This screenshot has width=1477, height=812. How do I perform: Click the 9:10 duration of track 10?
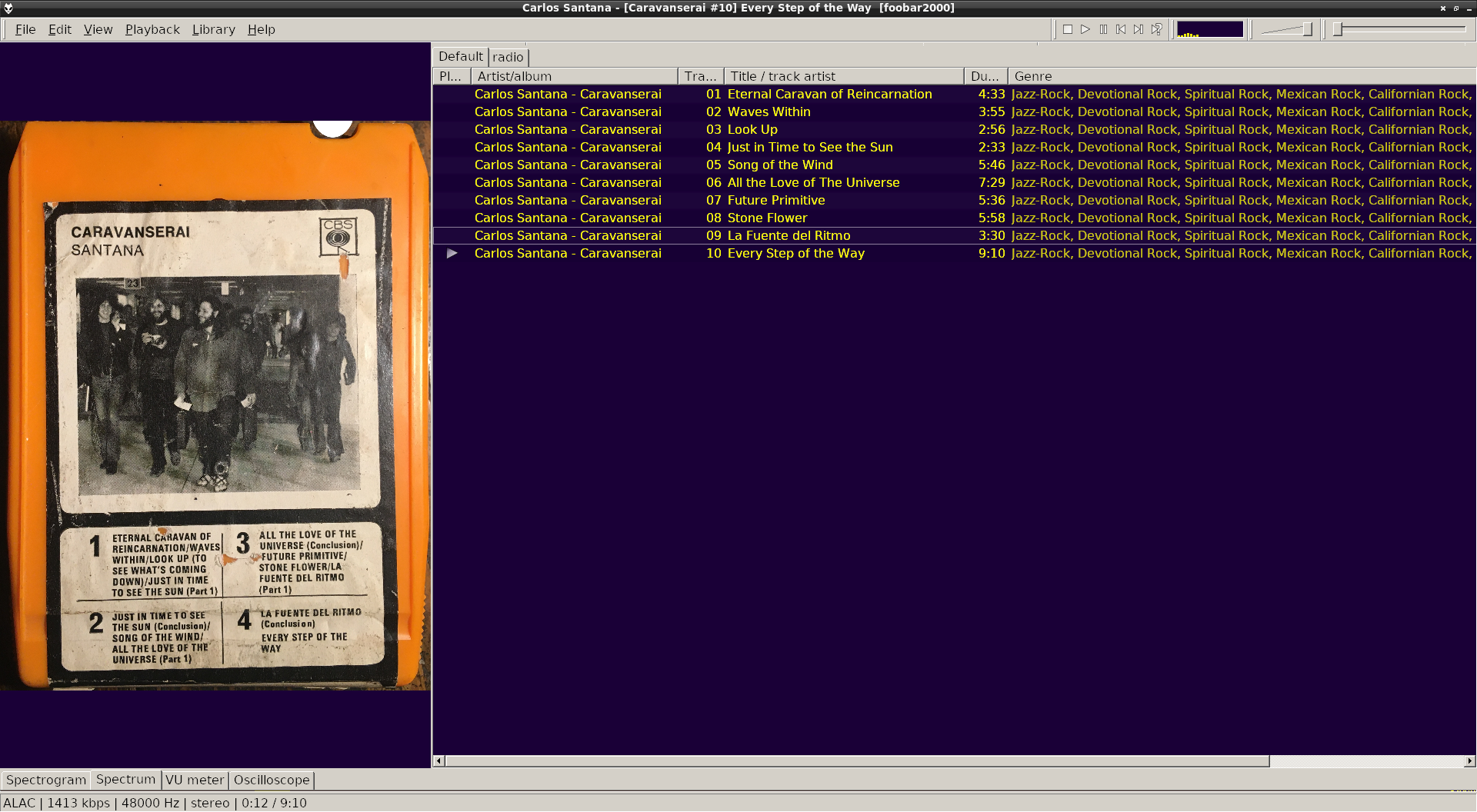click(x=992, y=253)
